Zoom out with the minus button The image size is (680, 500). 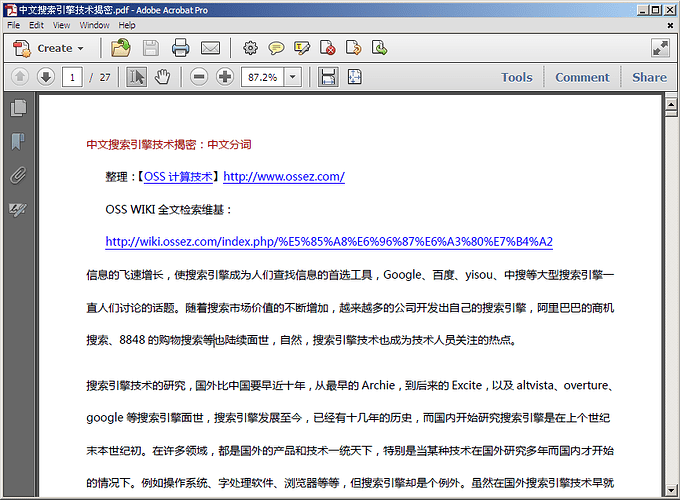tap(199, 77)
